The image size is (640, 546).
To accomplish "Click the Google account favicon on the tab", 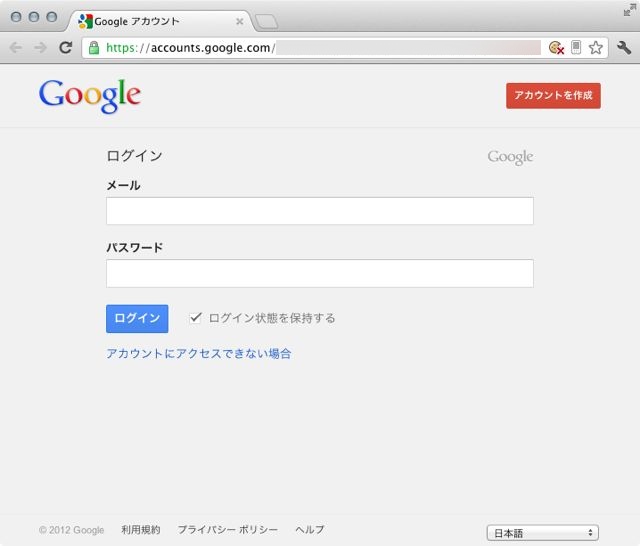I will point(85,21).
